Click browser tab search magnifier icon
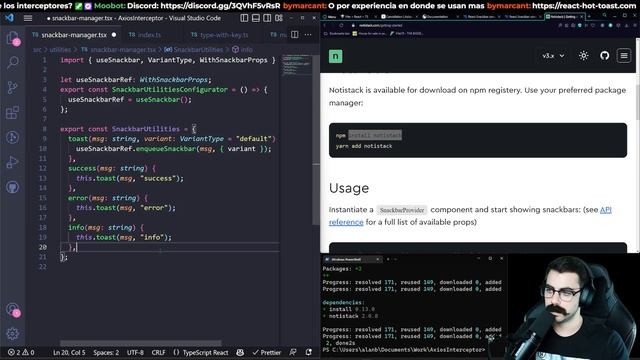The width and height of the screenshot is (640, 360). pyautogui.click(x=604, y=15)
